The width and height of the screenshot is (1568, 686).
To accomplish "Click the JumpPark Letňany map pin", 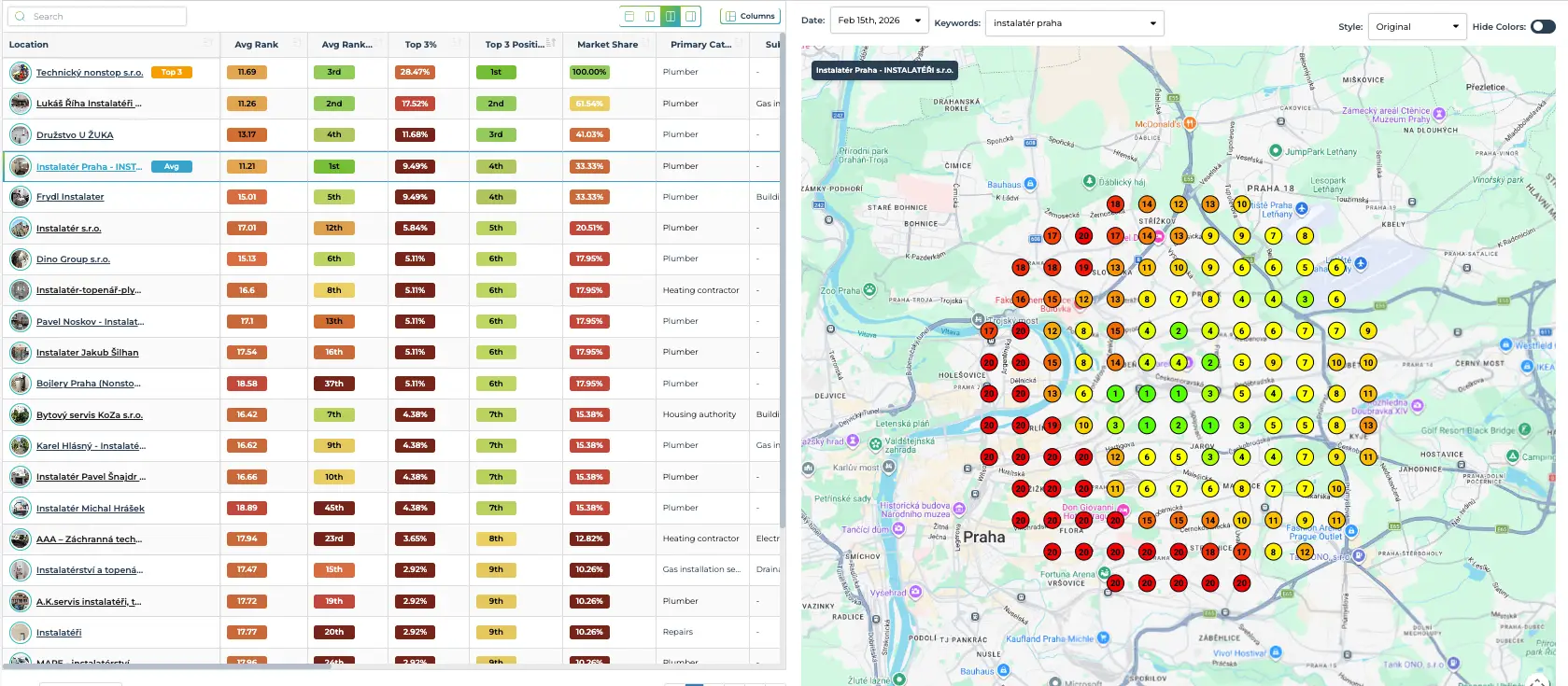I will 1276,150.
